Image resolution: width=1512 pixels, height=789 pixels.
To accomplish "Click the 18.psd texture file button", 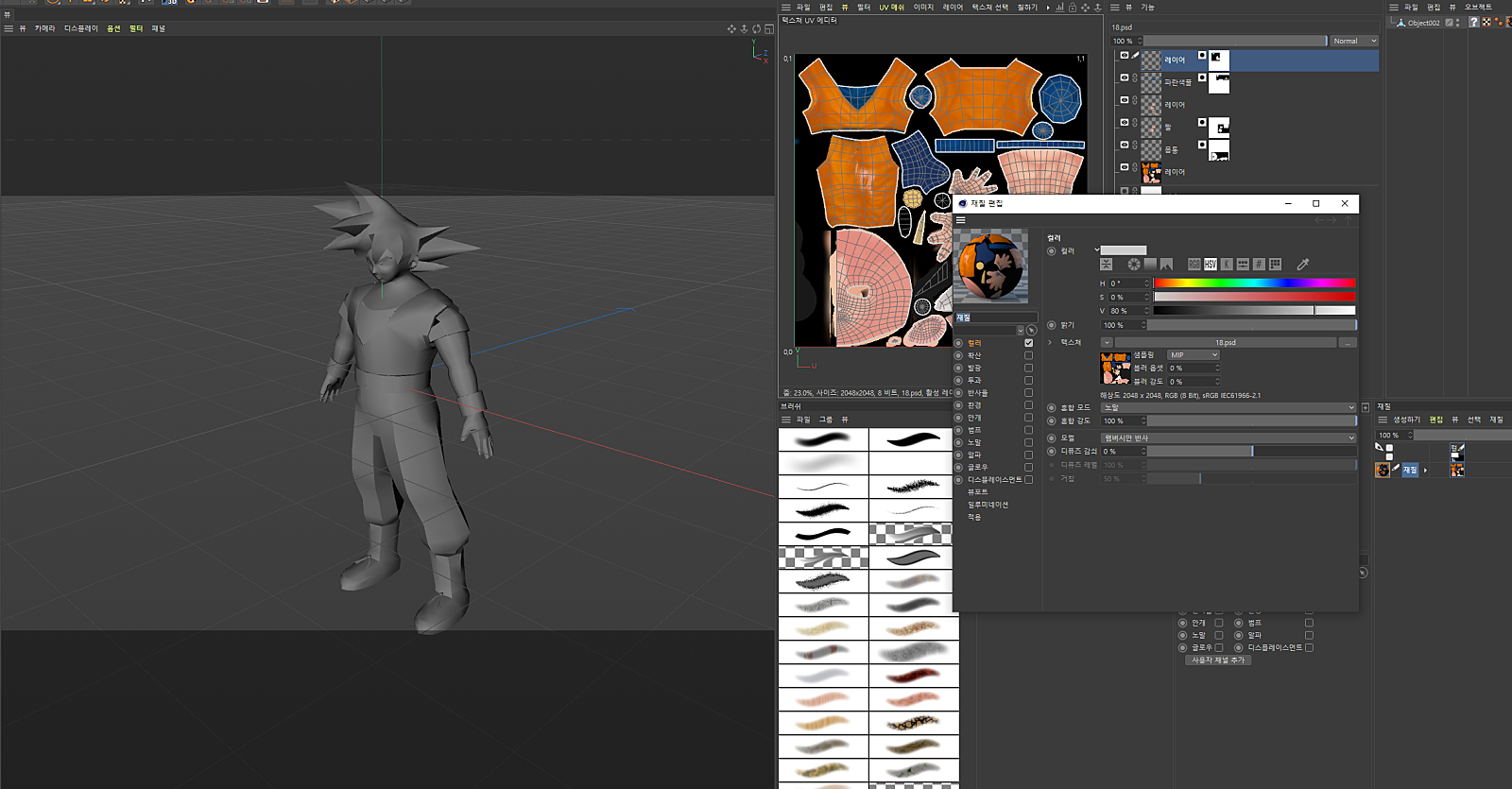I will click(1226, 342).
